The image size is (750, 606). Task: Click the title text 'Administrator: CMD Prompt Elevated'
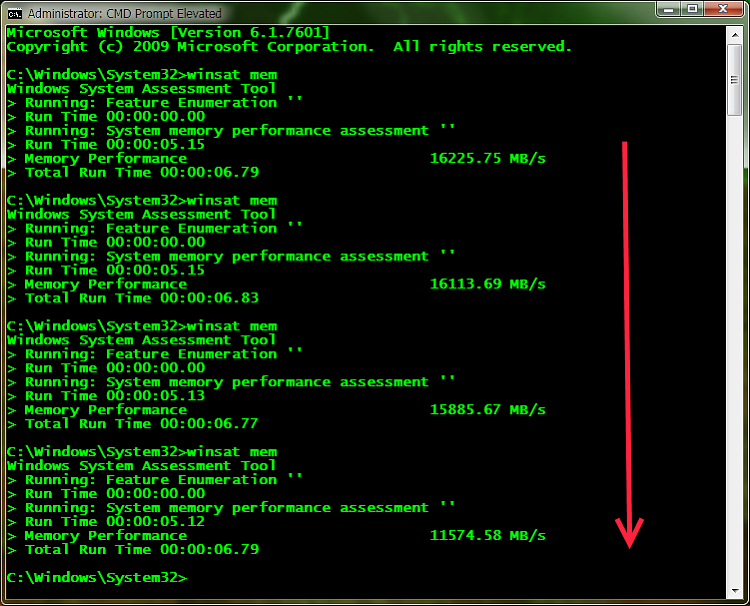[124, 13]
